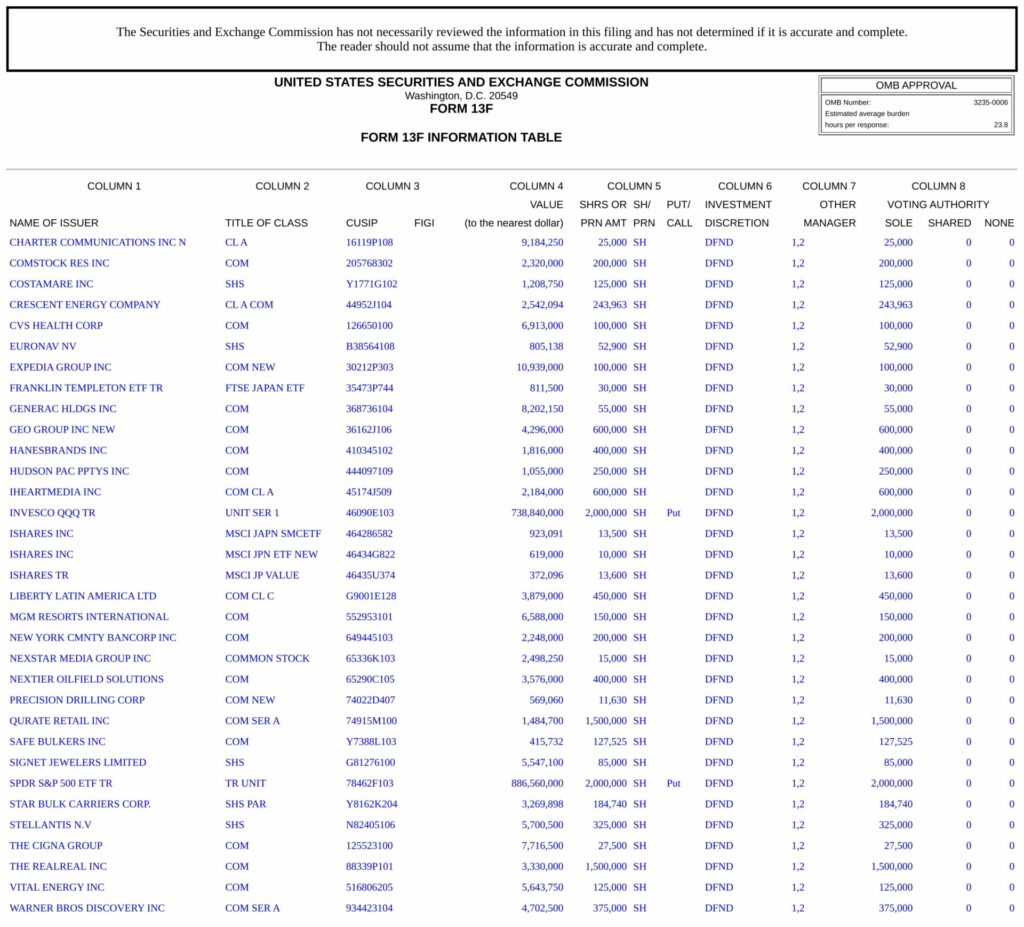Click the "CUSIP" column header
1024x927 pixels.
pos(362,223)
